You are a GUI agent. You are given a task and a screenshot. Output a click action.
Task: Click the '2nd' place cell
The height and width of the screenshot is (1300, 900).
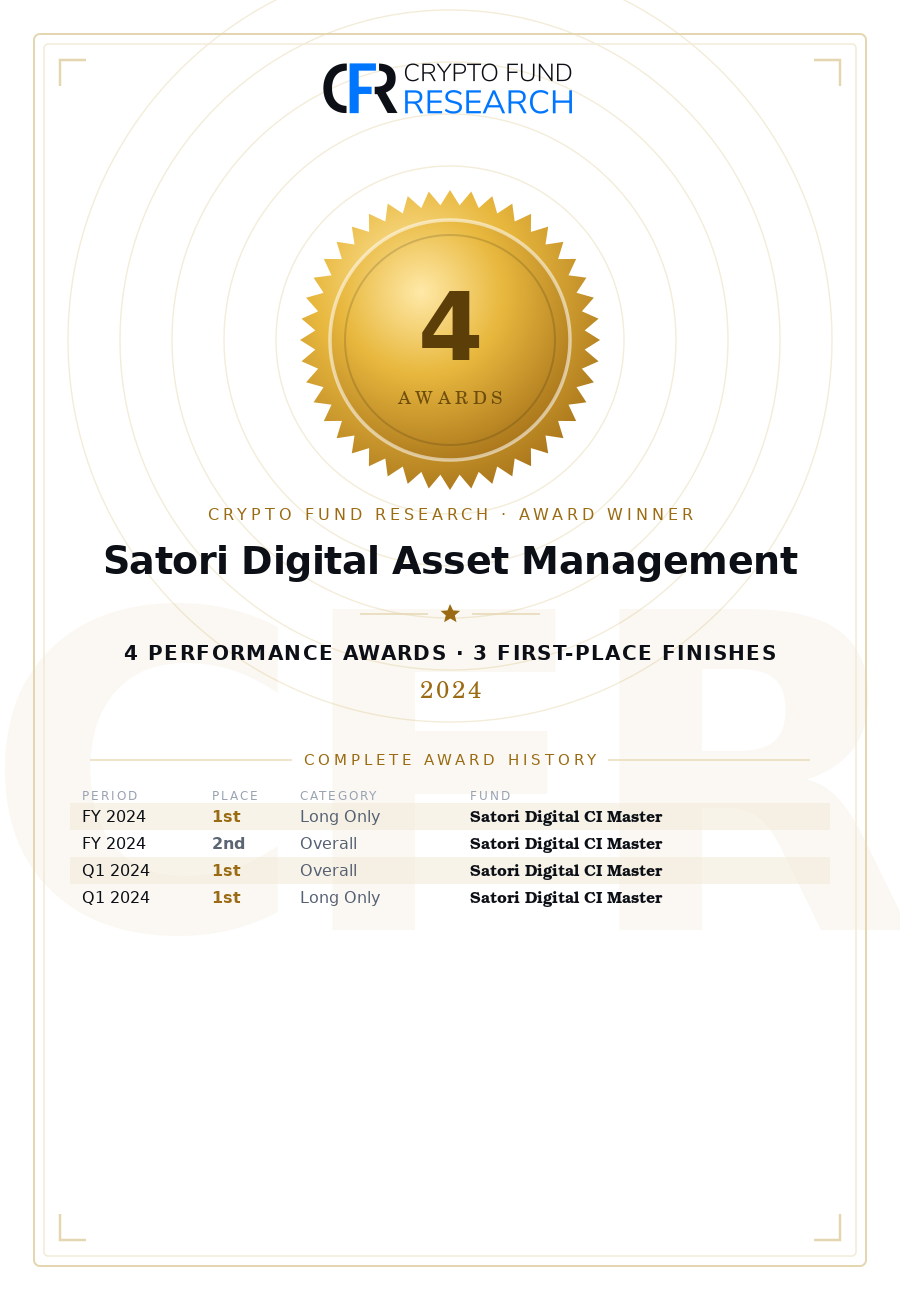point(228,844)
